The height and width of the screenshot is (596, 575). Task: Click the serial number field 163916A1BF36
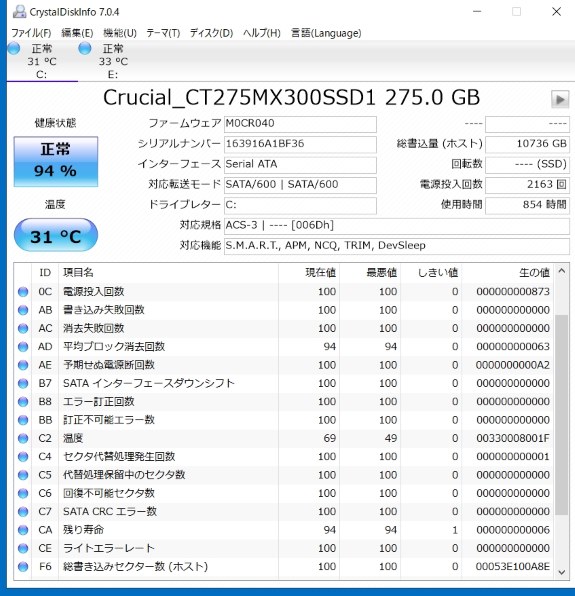300,144
